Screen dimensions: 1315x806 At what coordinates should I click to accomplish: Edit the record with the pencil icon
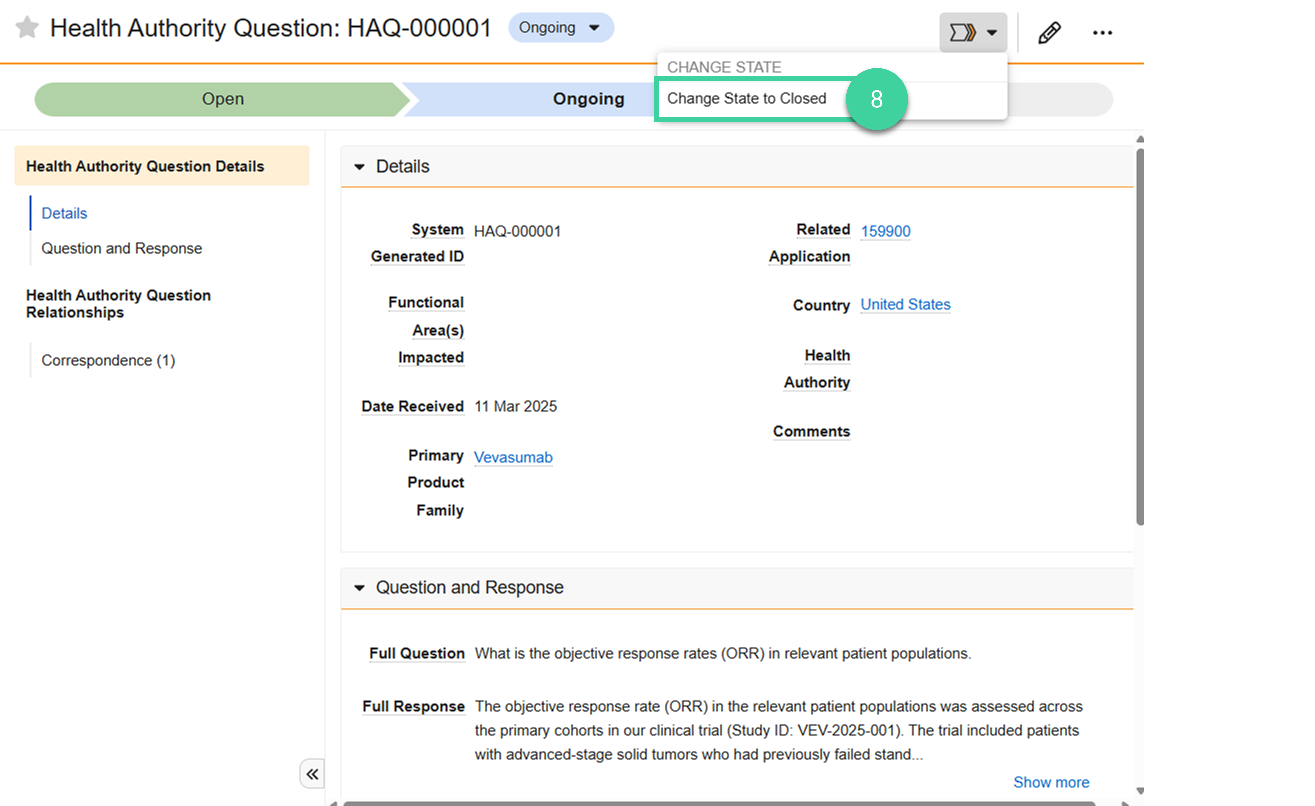[1049, 33]
